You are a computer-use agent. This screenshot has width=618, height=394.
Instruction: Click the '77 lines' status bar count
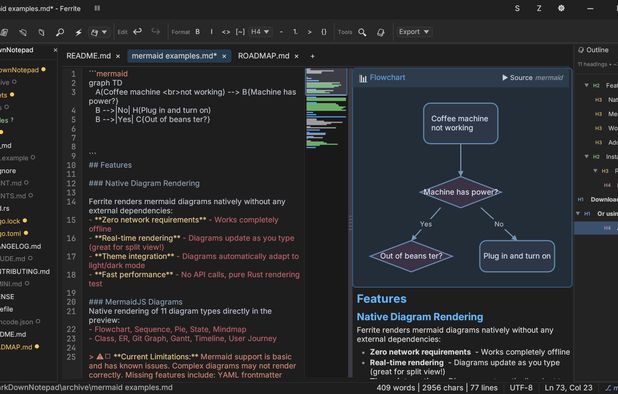(484, 388)
